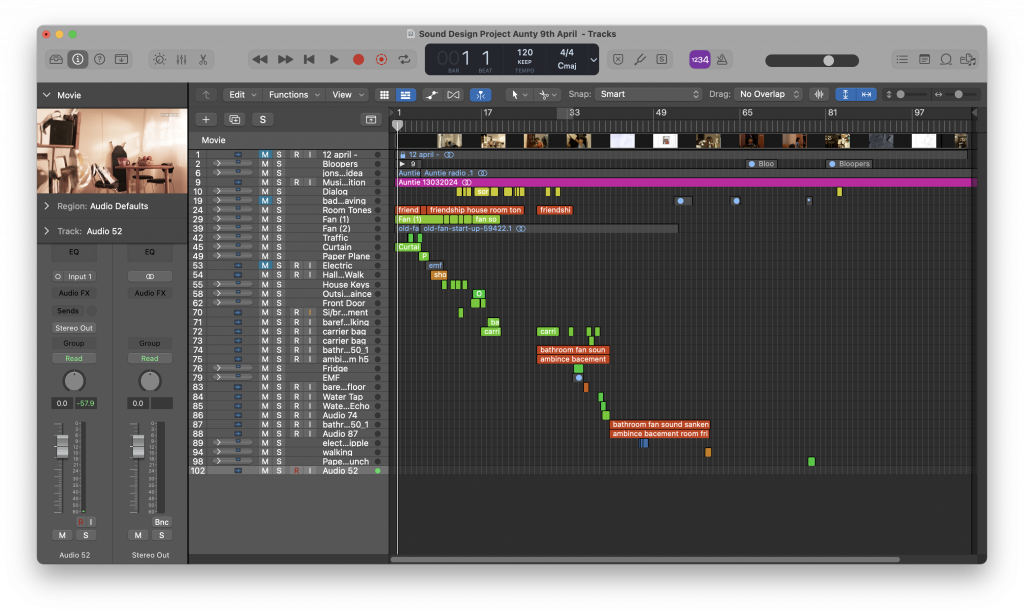Click the red Record button
This screenshot has height=613, width=1024.
[x=358, y=59]
